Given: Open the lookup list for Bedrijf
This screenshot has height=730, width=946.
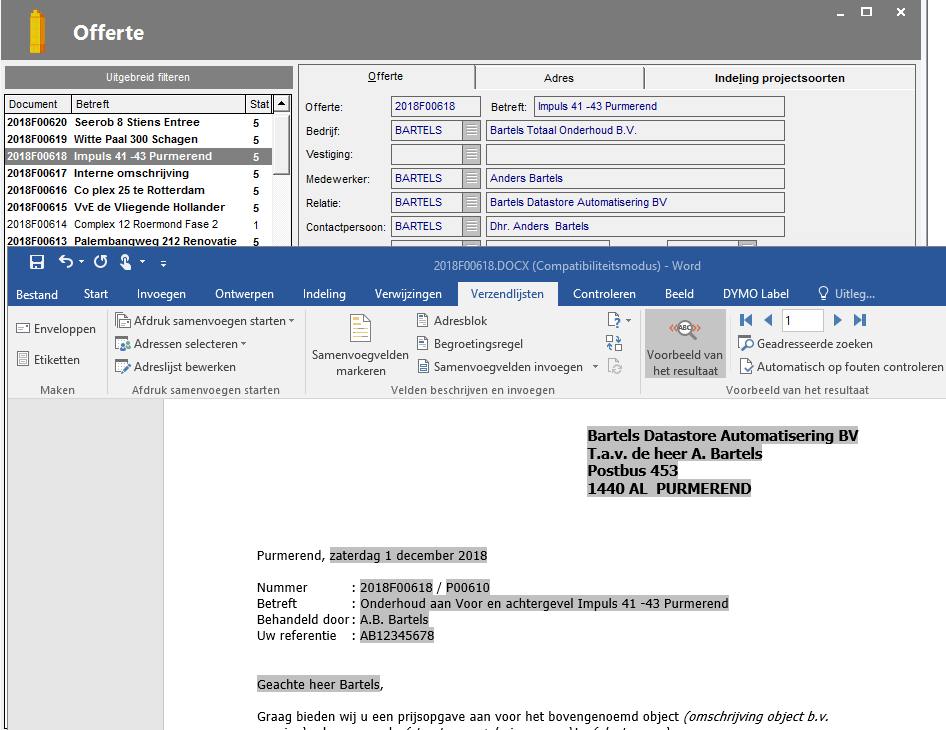Looking at the screenshot, I should tap(472, 130).
